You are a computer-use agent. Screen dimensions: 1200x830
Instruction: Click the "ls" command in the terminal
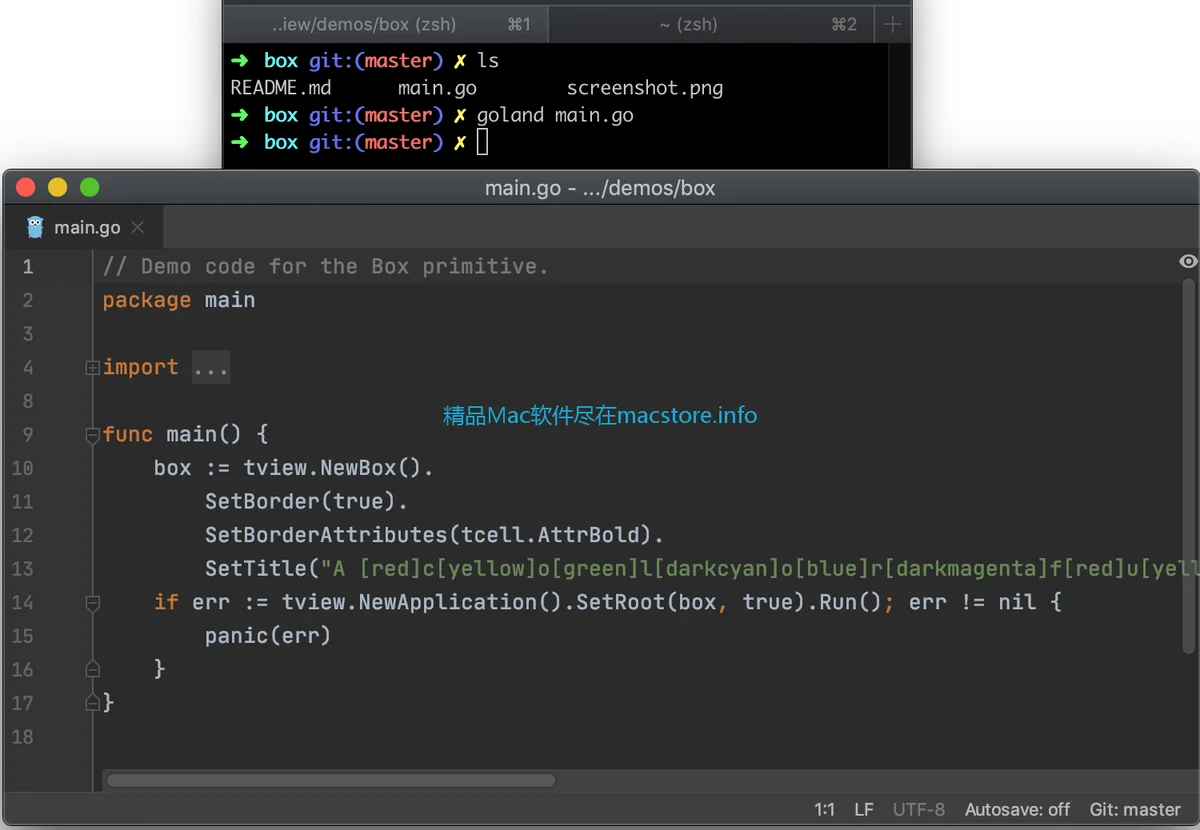click(488, 61)
